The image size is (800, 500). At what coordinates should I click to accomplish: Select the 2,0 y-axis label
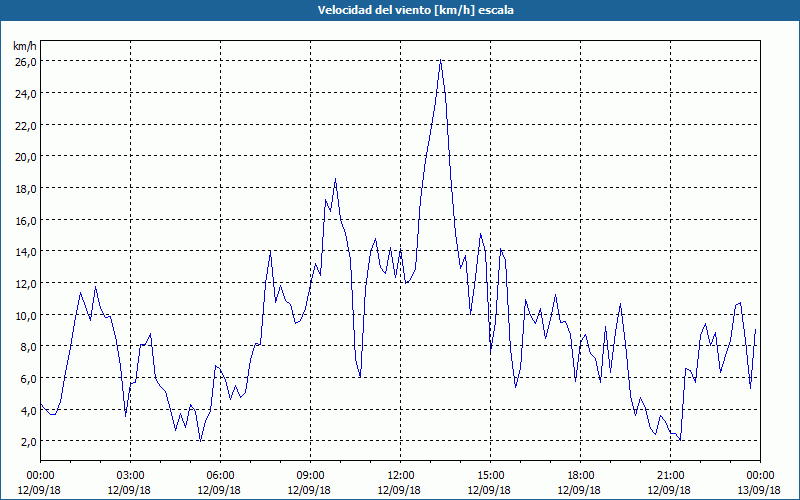[x=28, y=442]
